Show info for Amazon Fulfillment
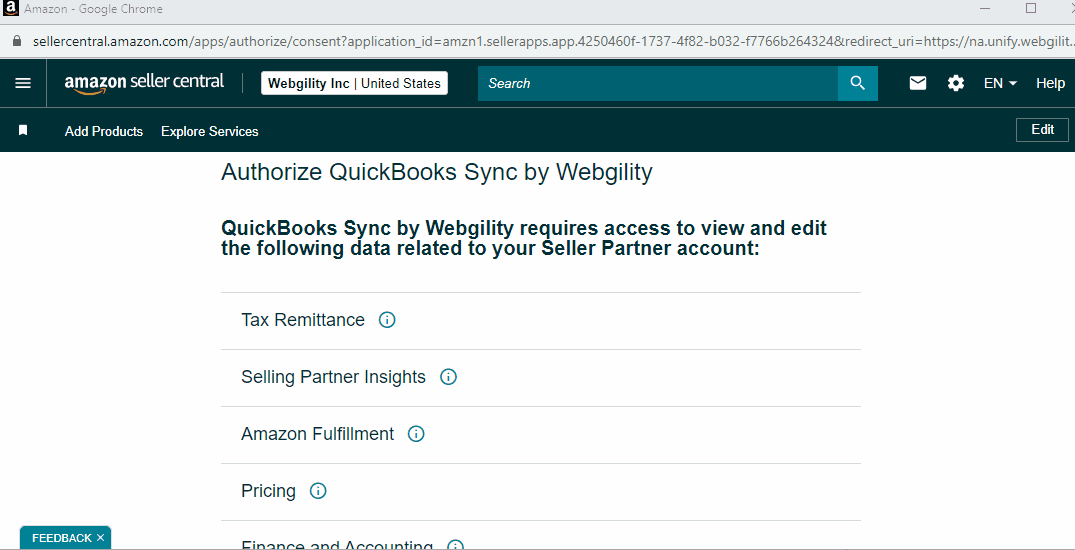 click(416, 434)
